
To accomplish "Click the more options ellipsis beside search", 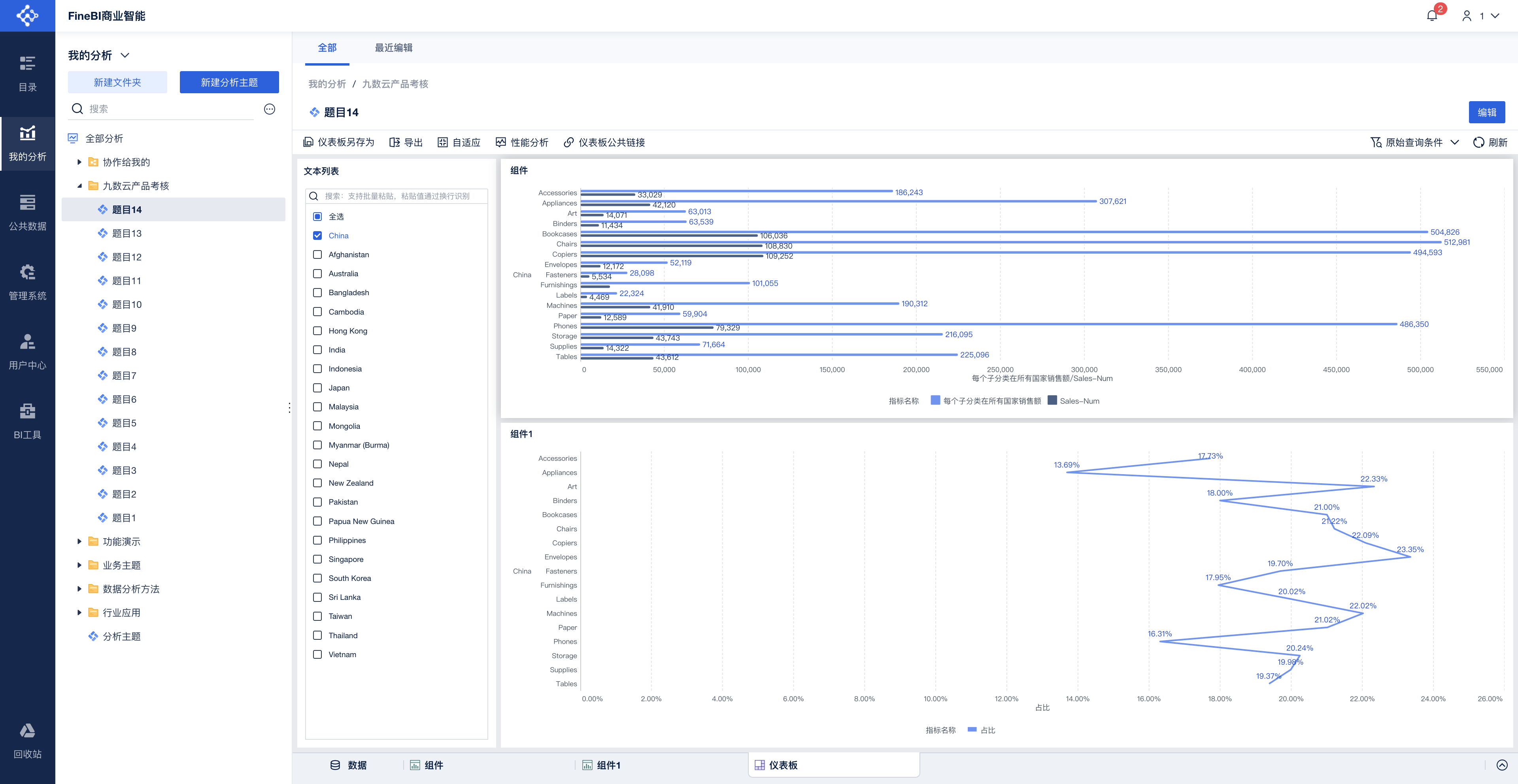I will pos(269,109).
